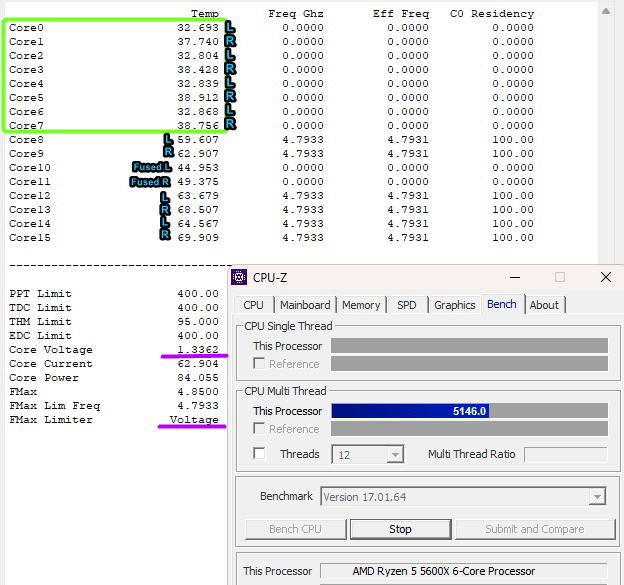Click the Eff Freq column header
This screenshot has width=624, height=585.
click(x=401, y=14)
